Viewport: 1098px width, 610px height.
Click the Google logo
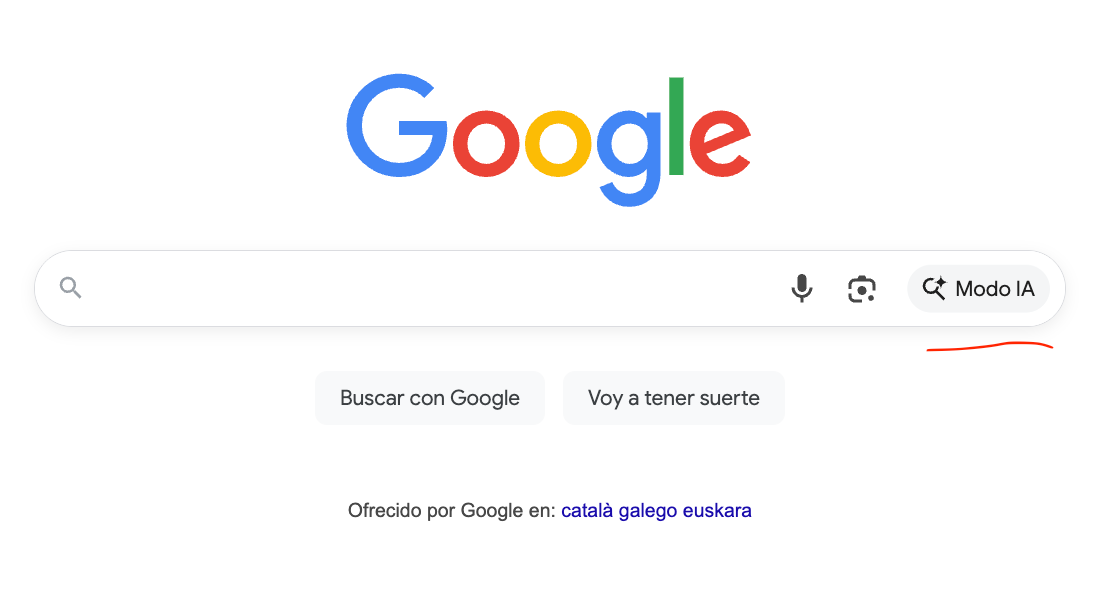[548, 139]
